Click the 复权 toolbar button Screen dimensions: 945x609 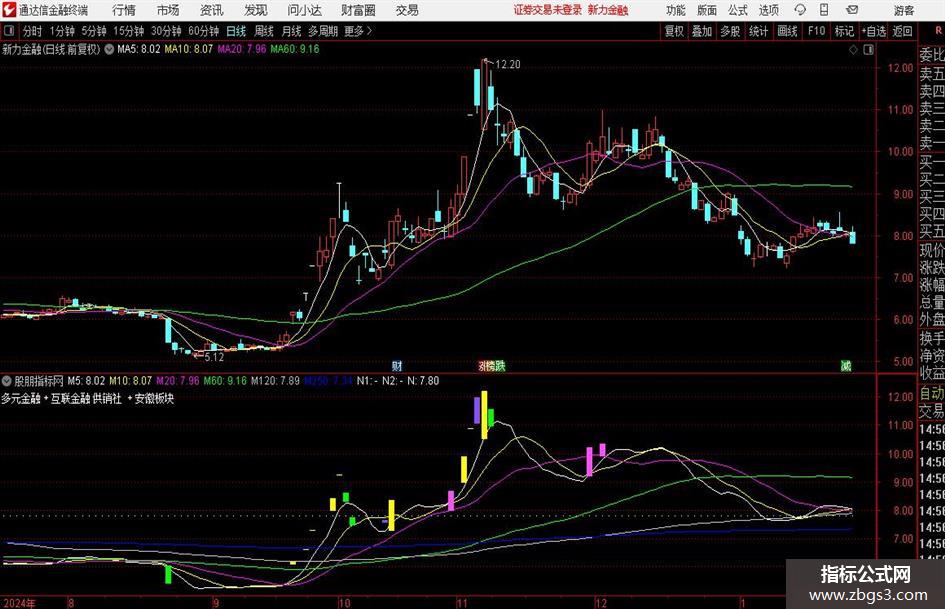(674, 31)
